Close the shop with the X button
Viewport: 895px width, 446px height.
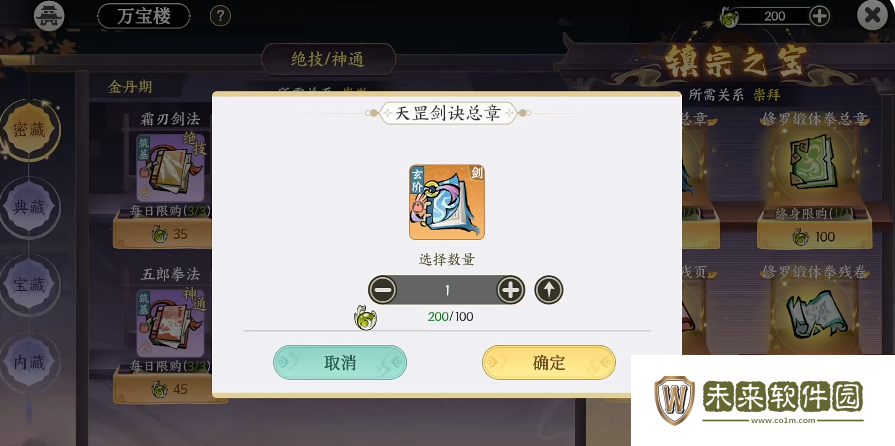872,16
